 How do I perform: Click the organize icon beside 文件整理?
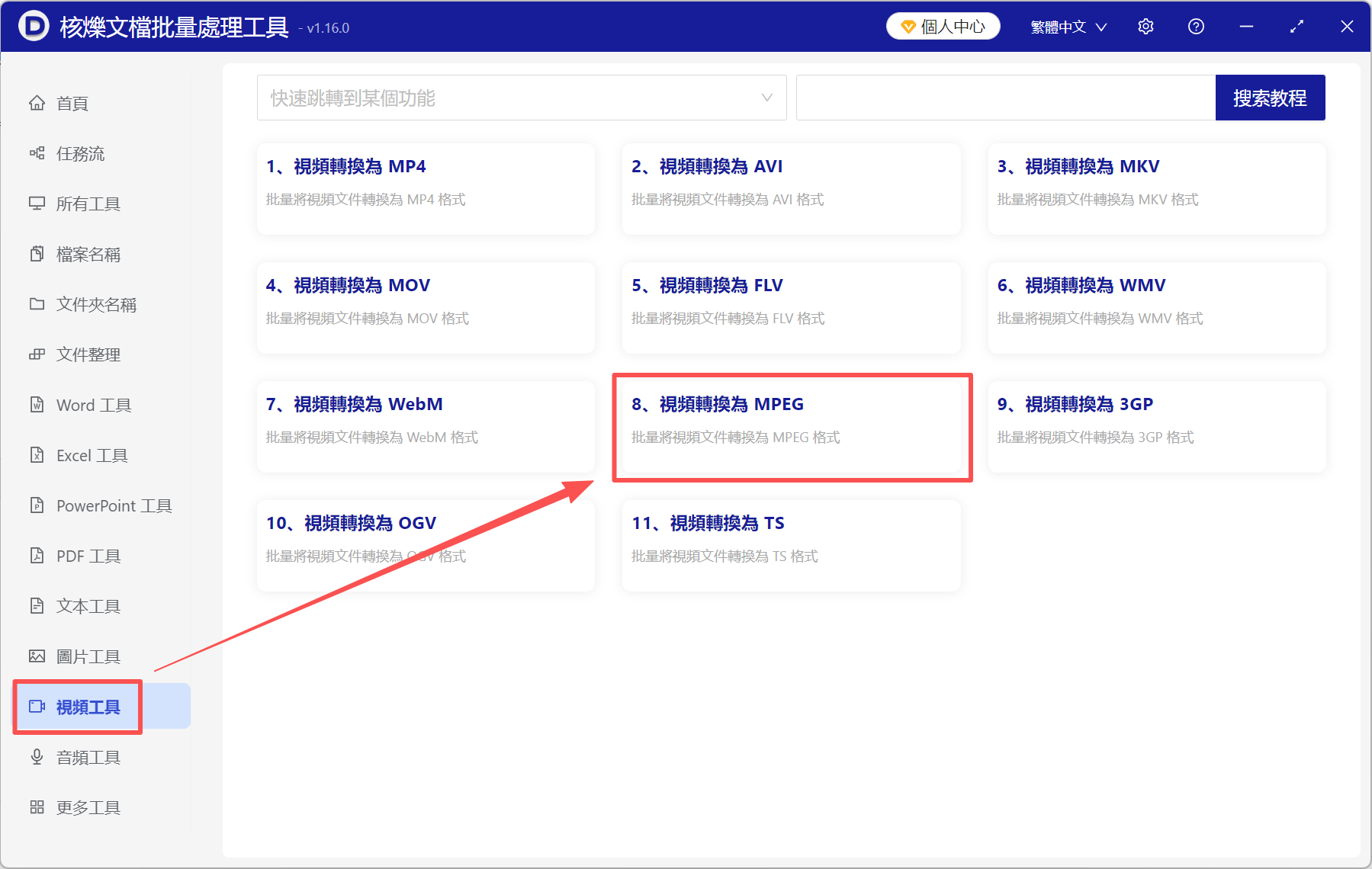(x=37, y=354)
